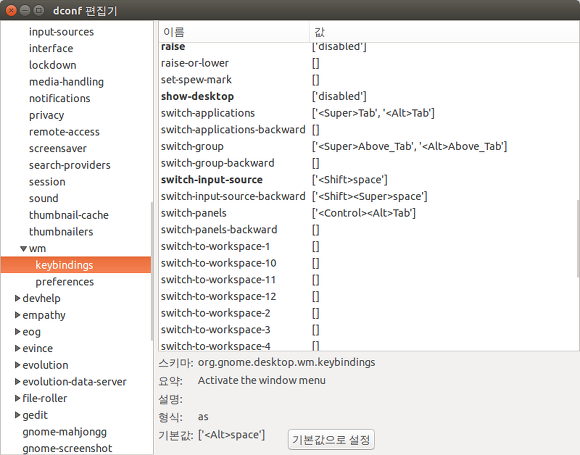Edit the '<Super>Tab', '<Alt>Tab' value

click(373, 113)
